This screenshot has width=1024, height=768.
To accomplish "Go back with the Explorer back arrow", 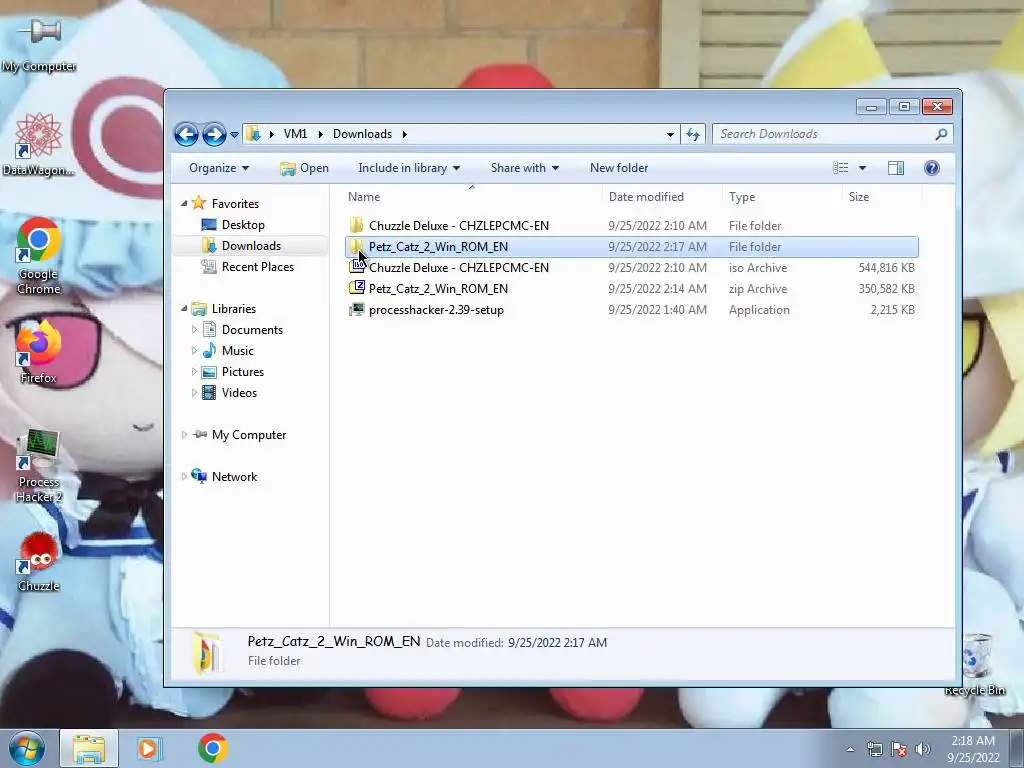I will (x=186, y=135).
